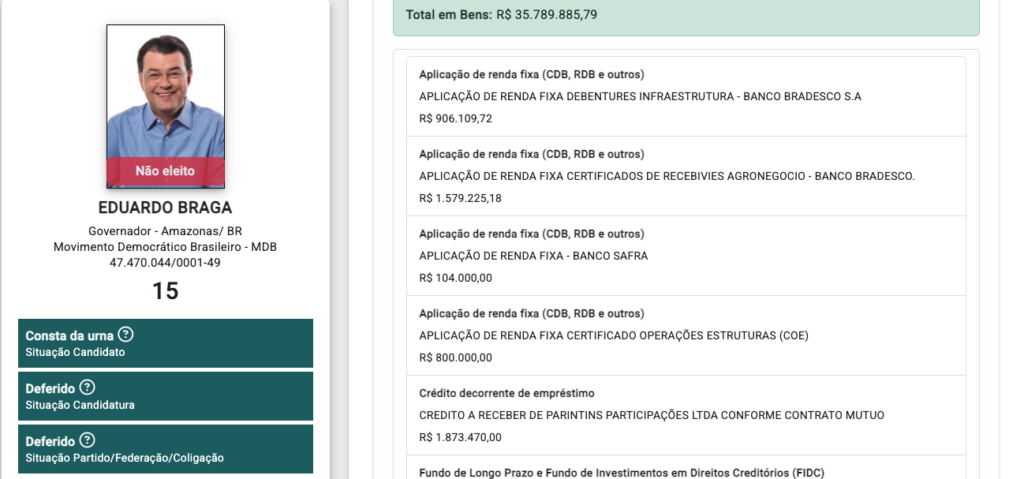
Task: Click help icon beside Deferido Situação Candidatura
Action: click(88, 388)
